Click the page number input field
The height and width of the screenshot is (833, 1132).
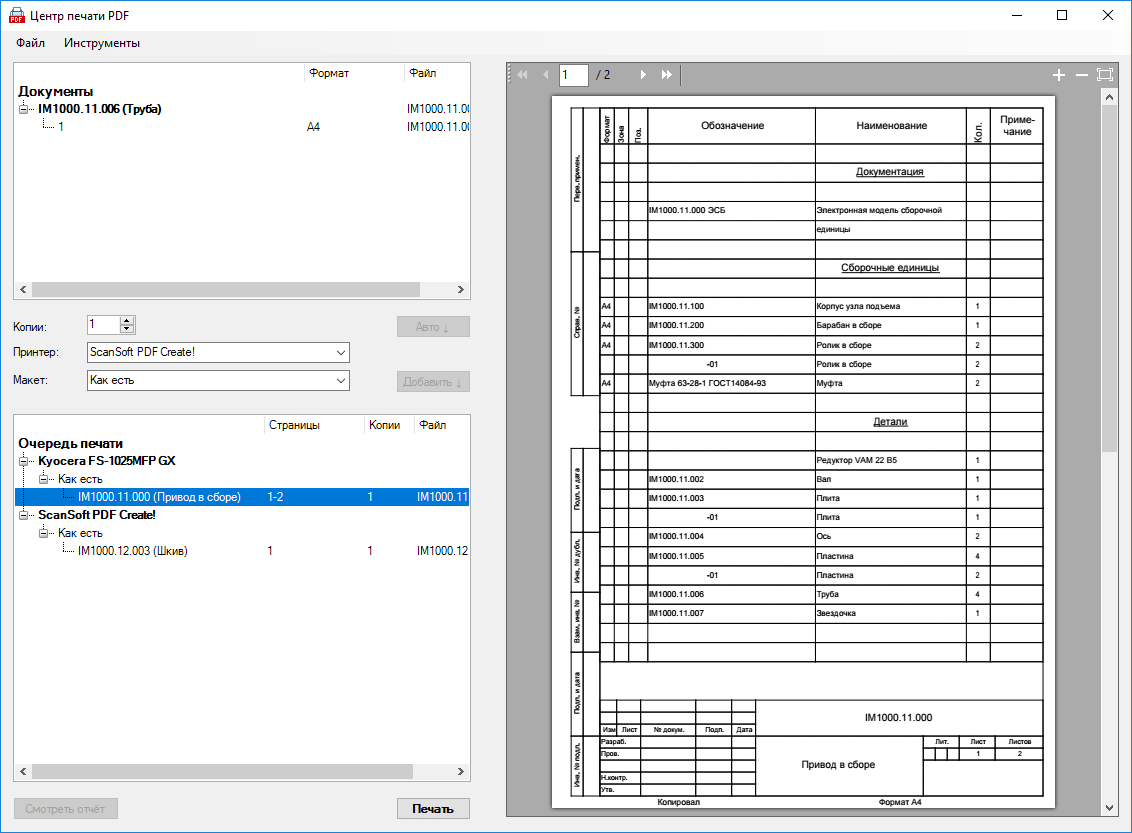point(573,75)
